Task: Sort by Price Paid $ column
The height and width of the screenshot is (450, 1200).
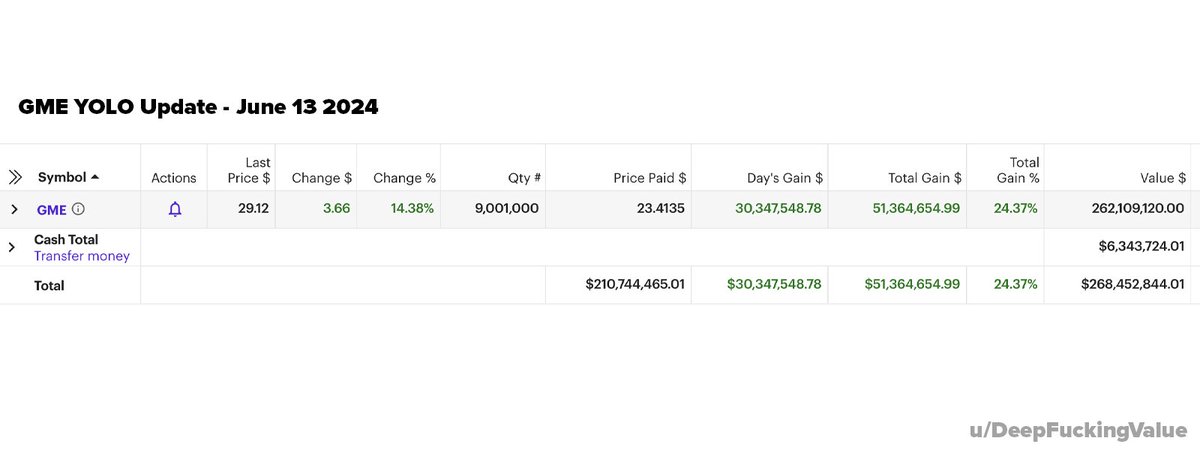Action: [650, 178]
